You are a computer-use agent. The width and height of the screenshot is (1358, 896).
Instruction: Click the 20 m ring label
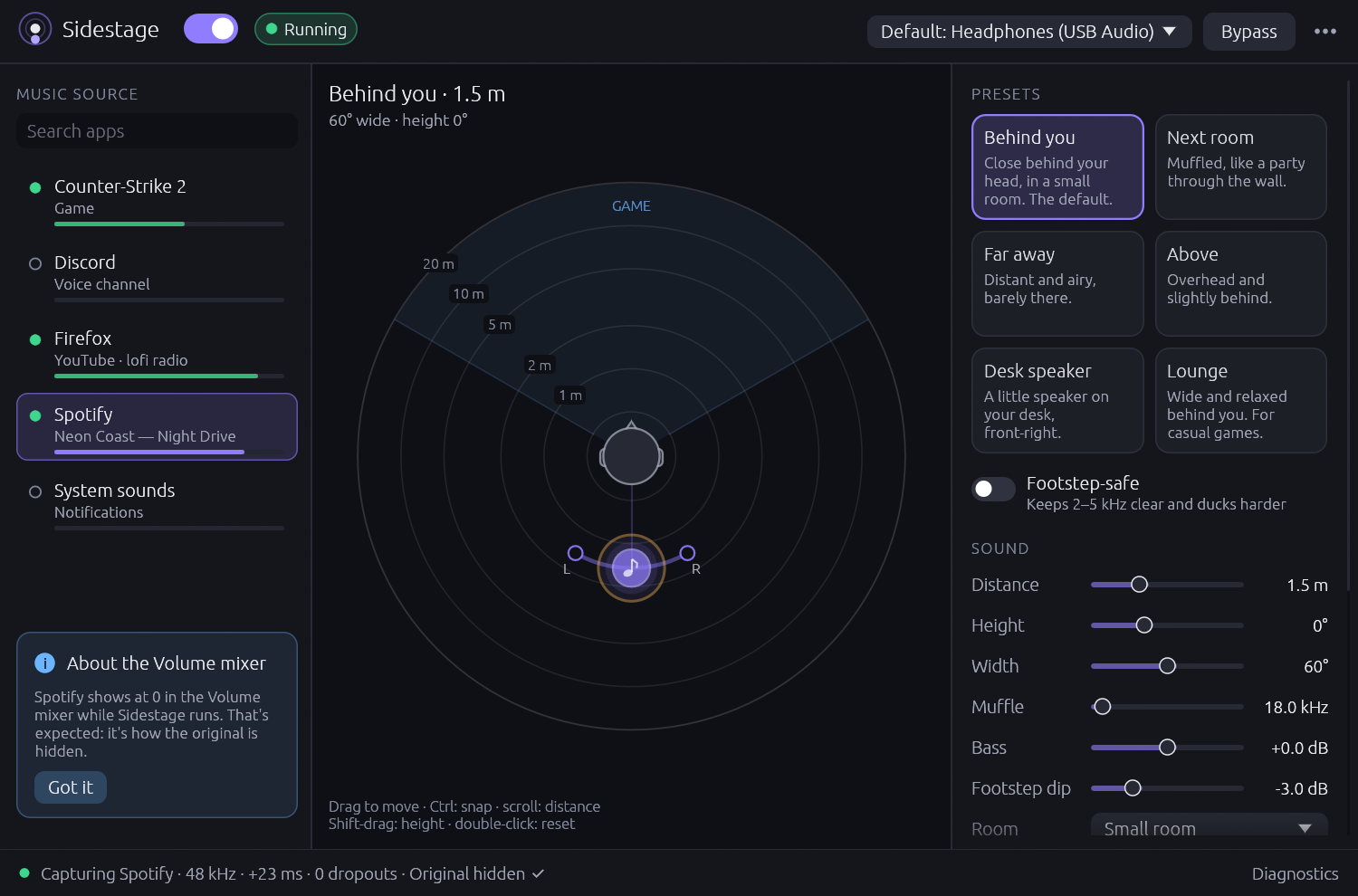click(x=438, y=263)
